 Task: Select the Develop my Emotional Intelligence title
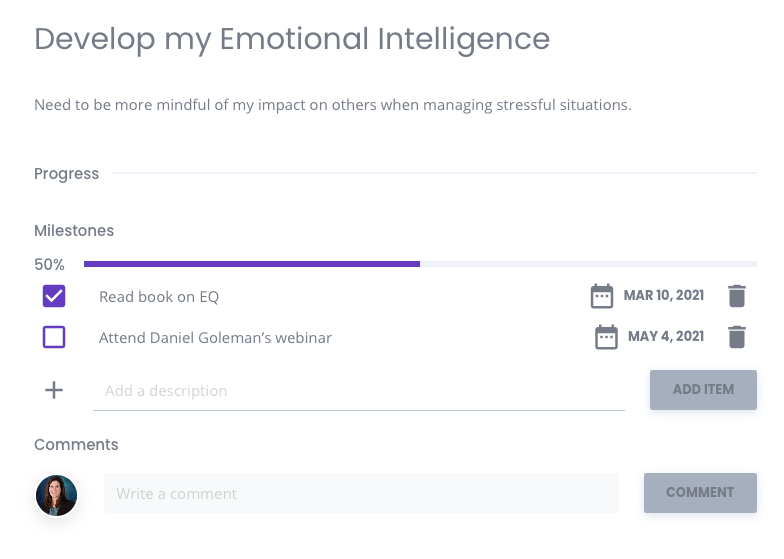(292, 40)
